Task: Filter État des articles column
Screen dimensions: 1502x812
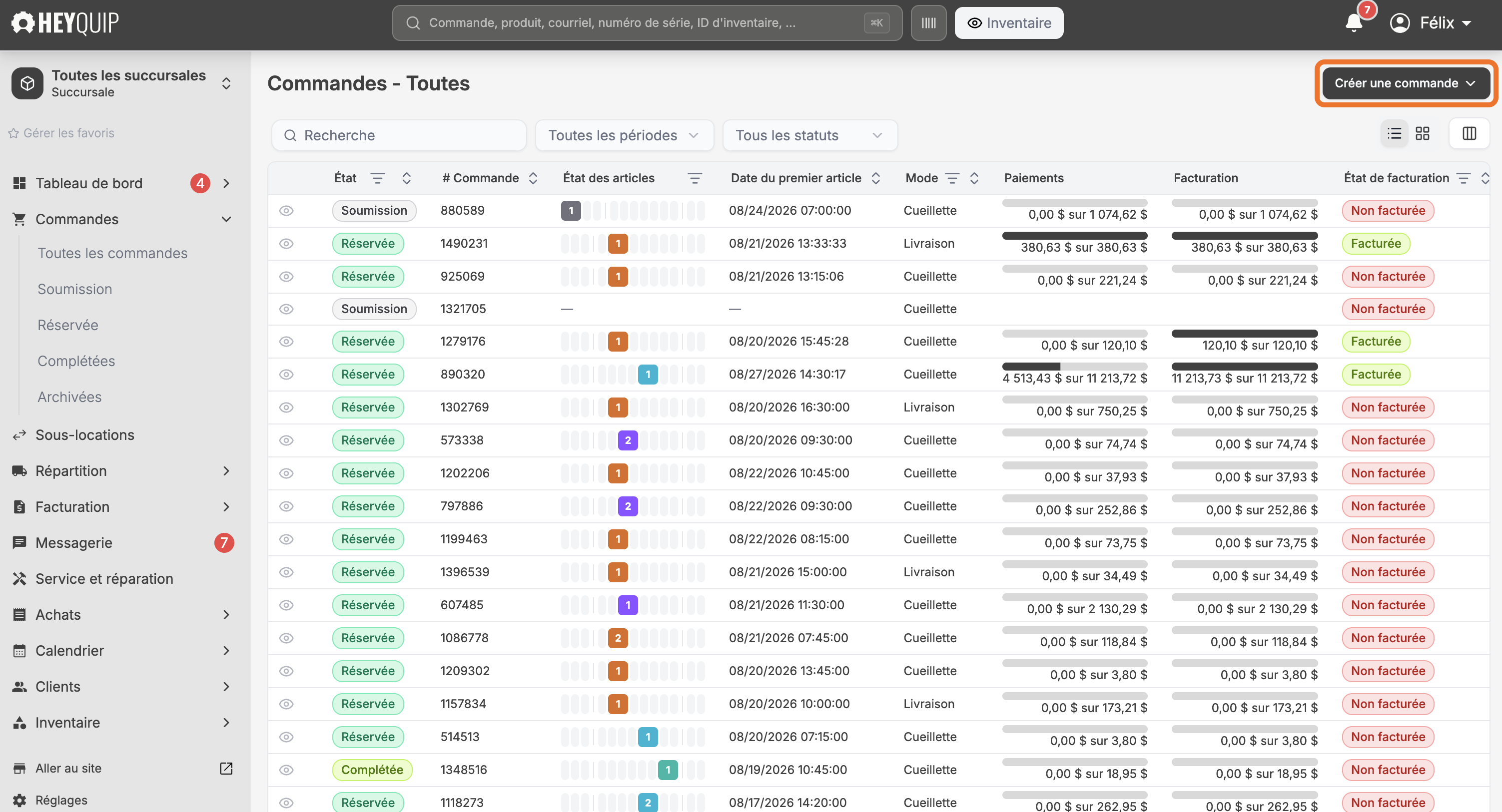Action: (x=695, y=178)
